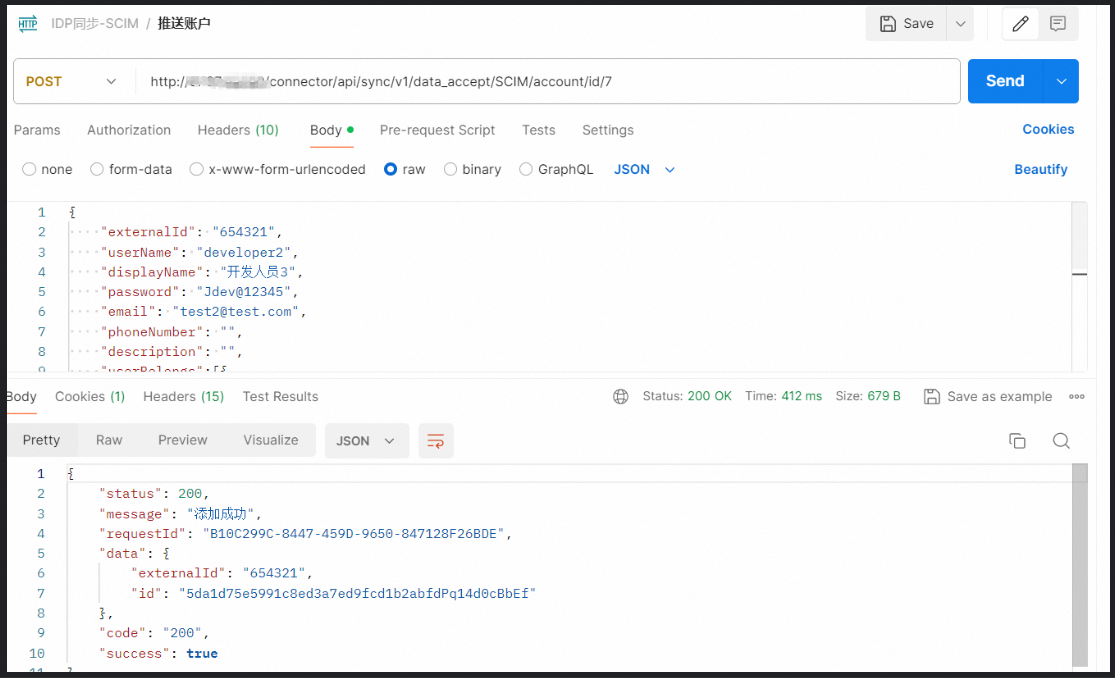Choose the form-data radio button

[x=97, y=170]
